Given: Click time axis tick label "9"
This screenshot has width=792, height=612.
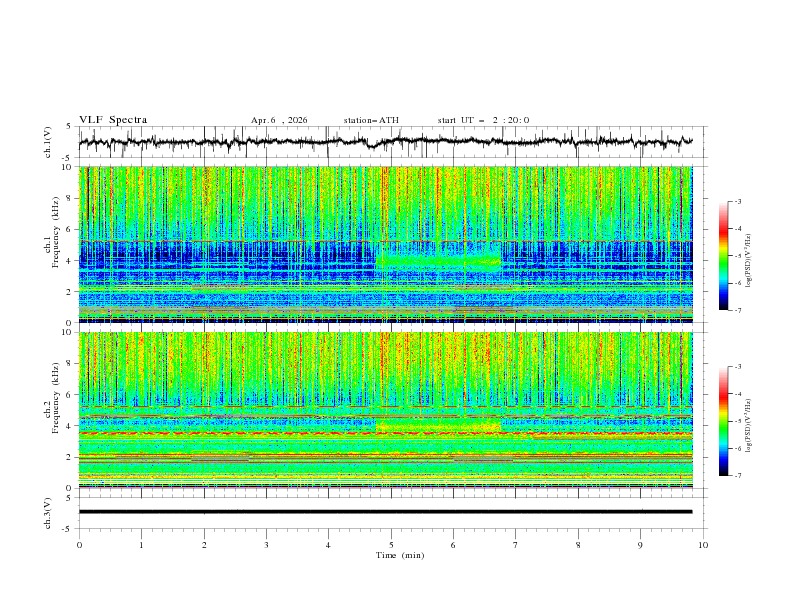Looking at the screenshot, I should point(640,545).
